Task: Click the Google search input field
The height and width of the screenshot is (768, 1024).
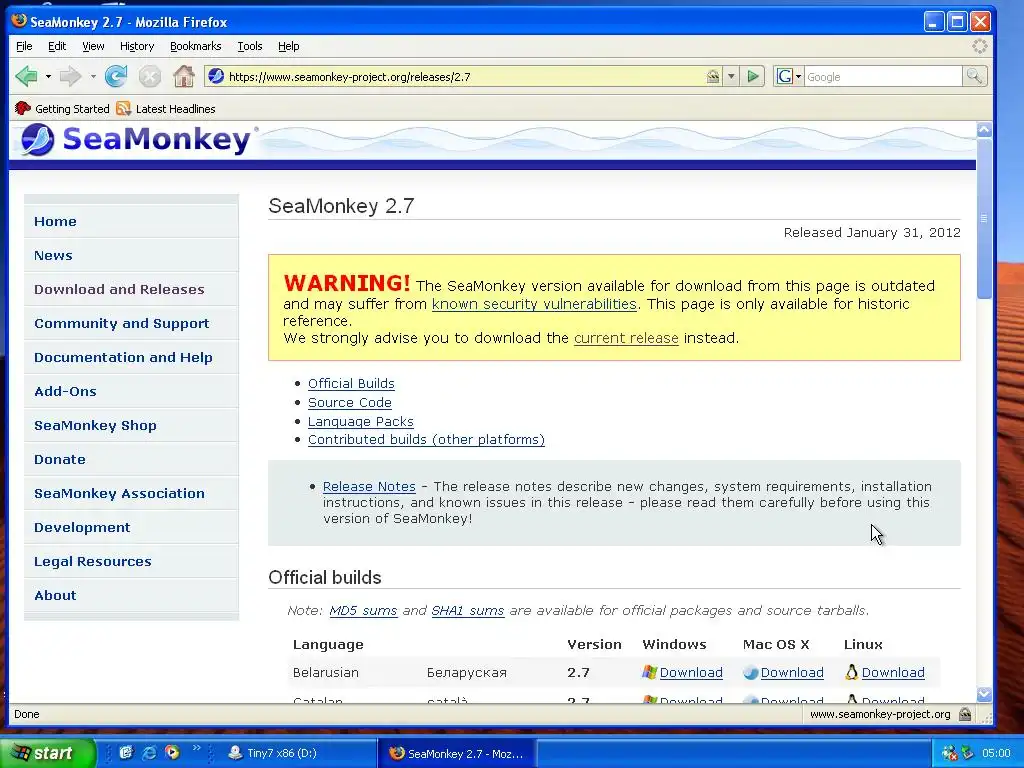Action: (883, 76)
